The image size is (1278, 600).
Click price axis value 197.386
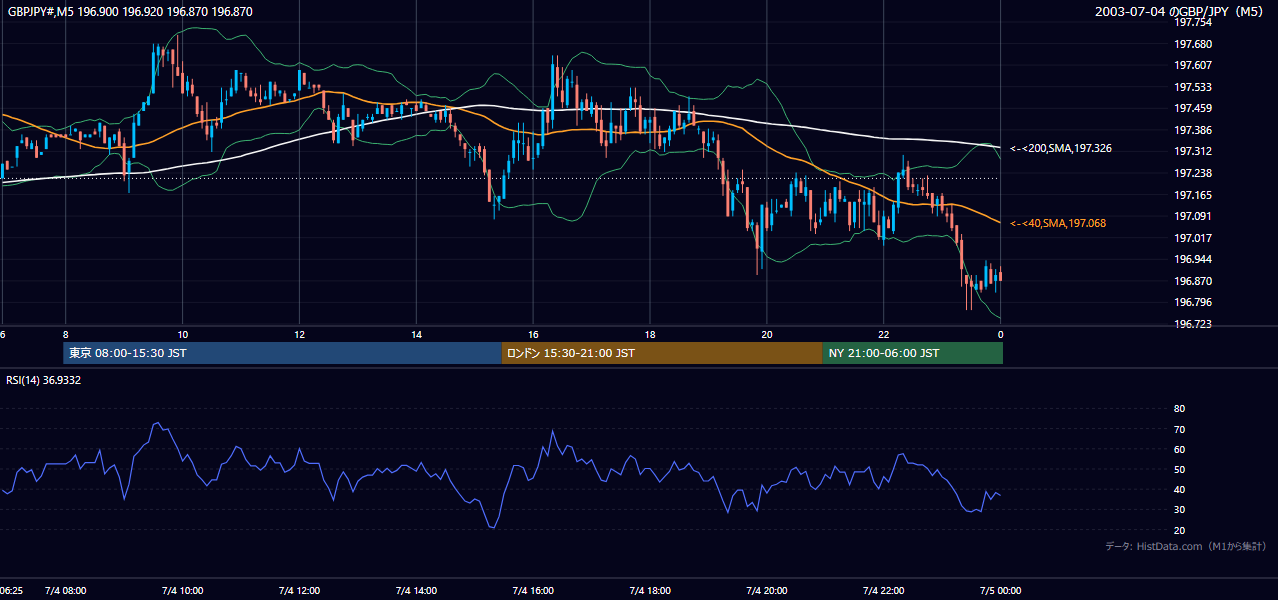1194,130
